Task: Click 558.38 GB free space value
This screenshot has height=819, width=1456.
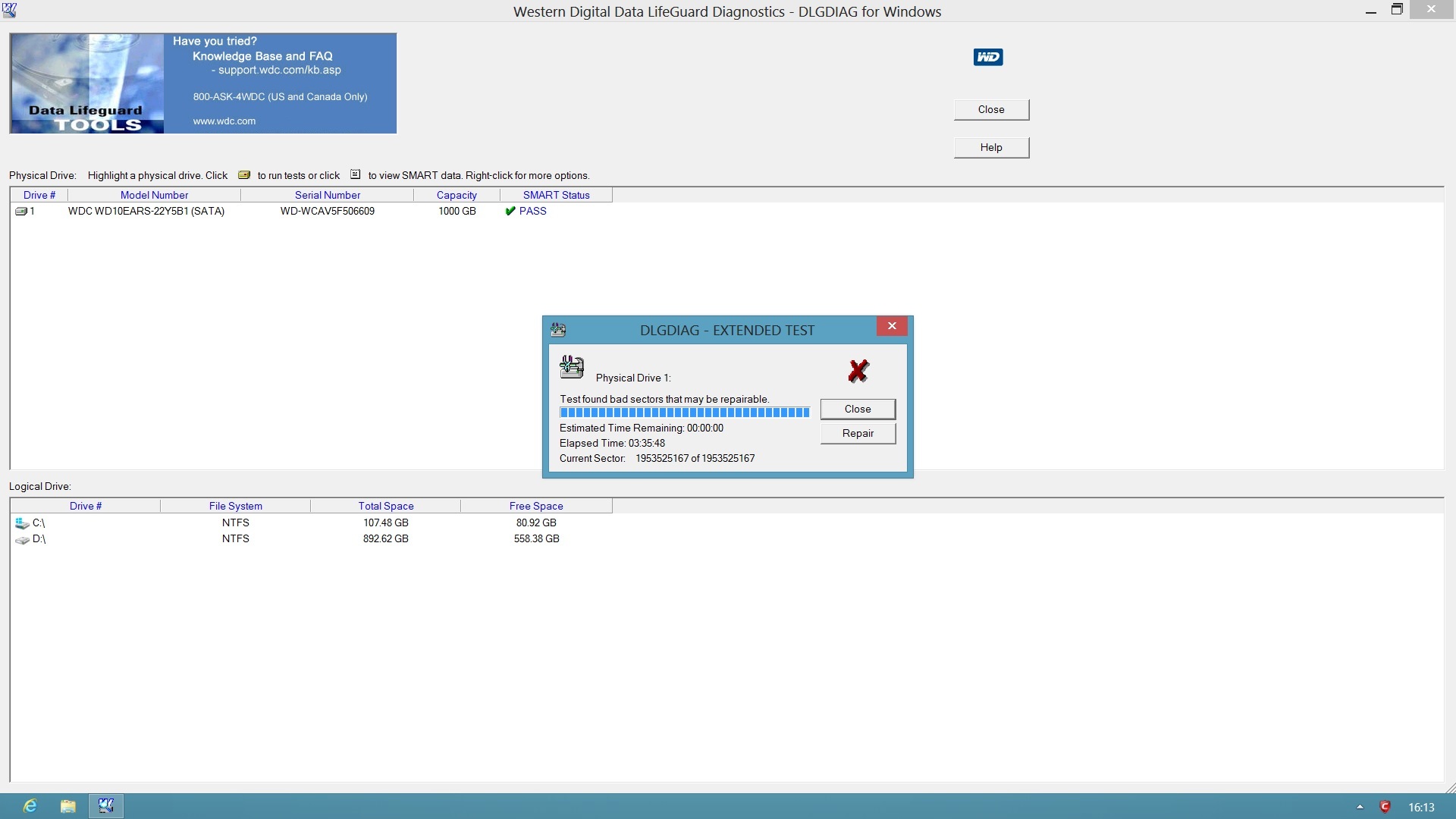Action: [536, 539]
